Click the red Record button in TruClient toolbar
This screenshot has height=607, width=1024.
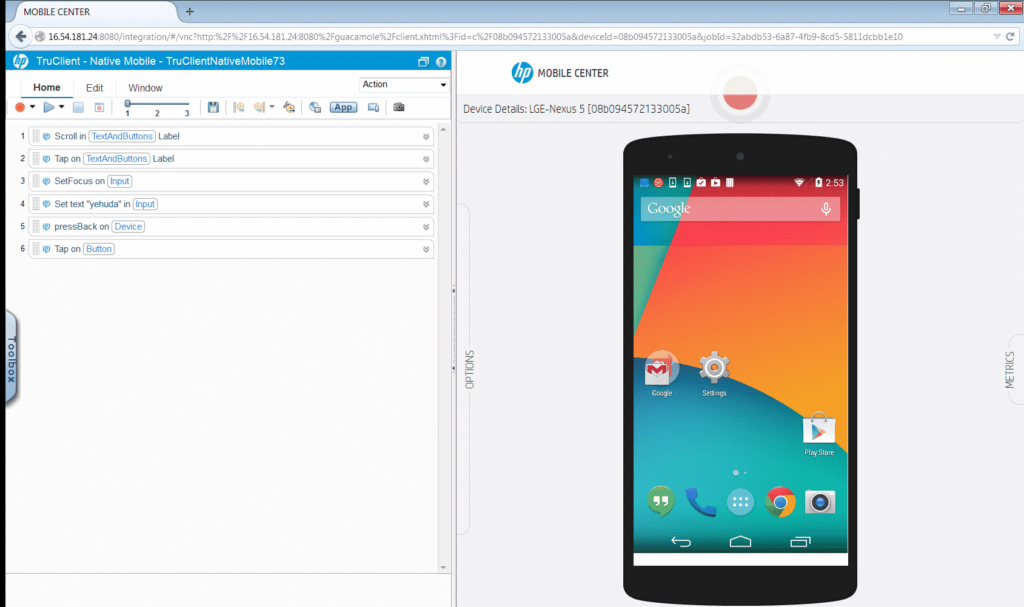pos(20,107)
